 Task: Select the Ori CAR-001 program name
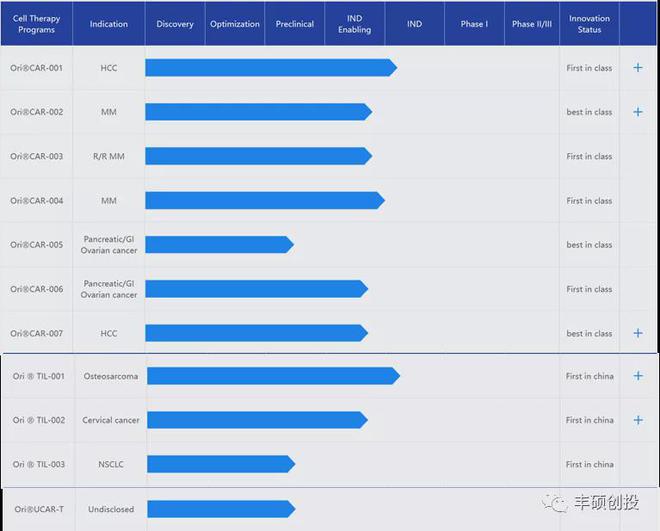37,68
